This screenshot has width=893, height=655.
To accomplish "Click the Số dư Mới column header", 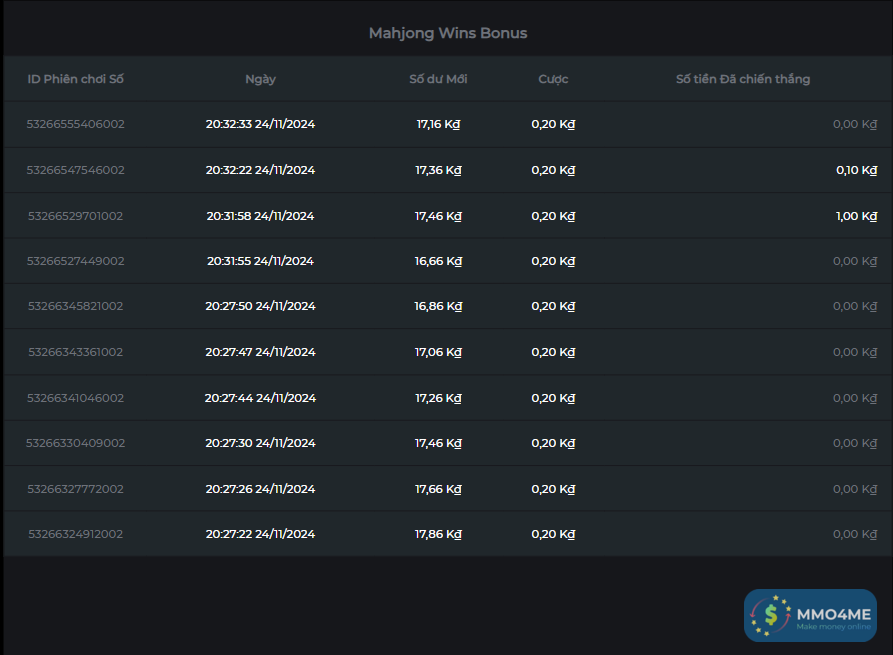I will 438,79.
